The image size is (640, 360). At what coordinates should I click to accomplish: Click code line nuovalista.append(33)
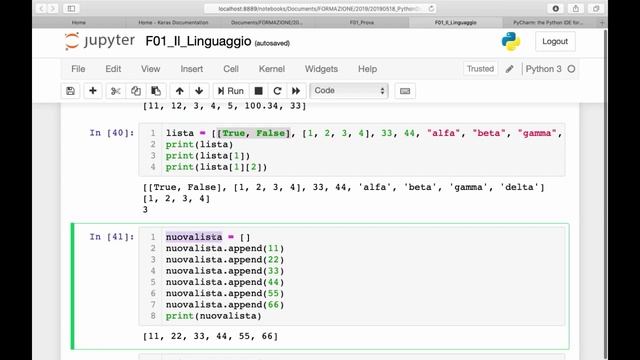(x=224, y=271)
